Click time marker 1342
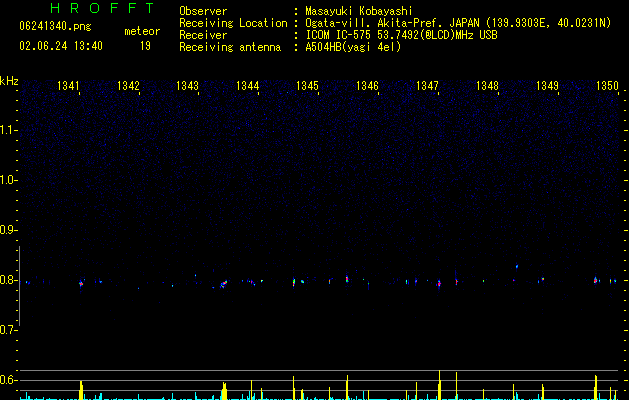Viewport: 629px width, 400px height. 128,85
